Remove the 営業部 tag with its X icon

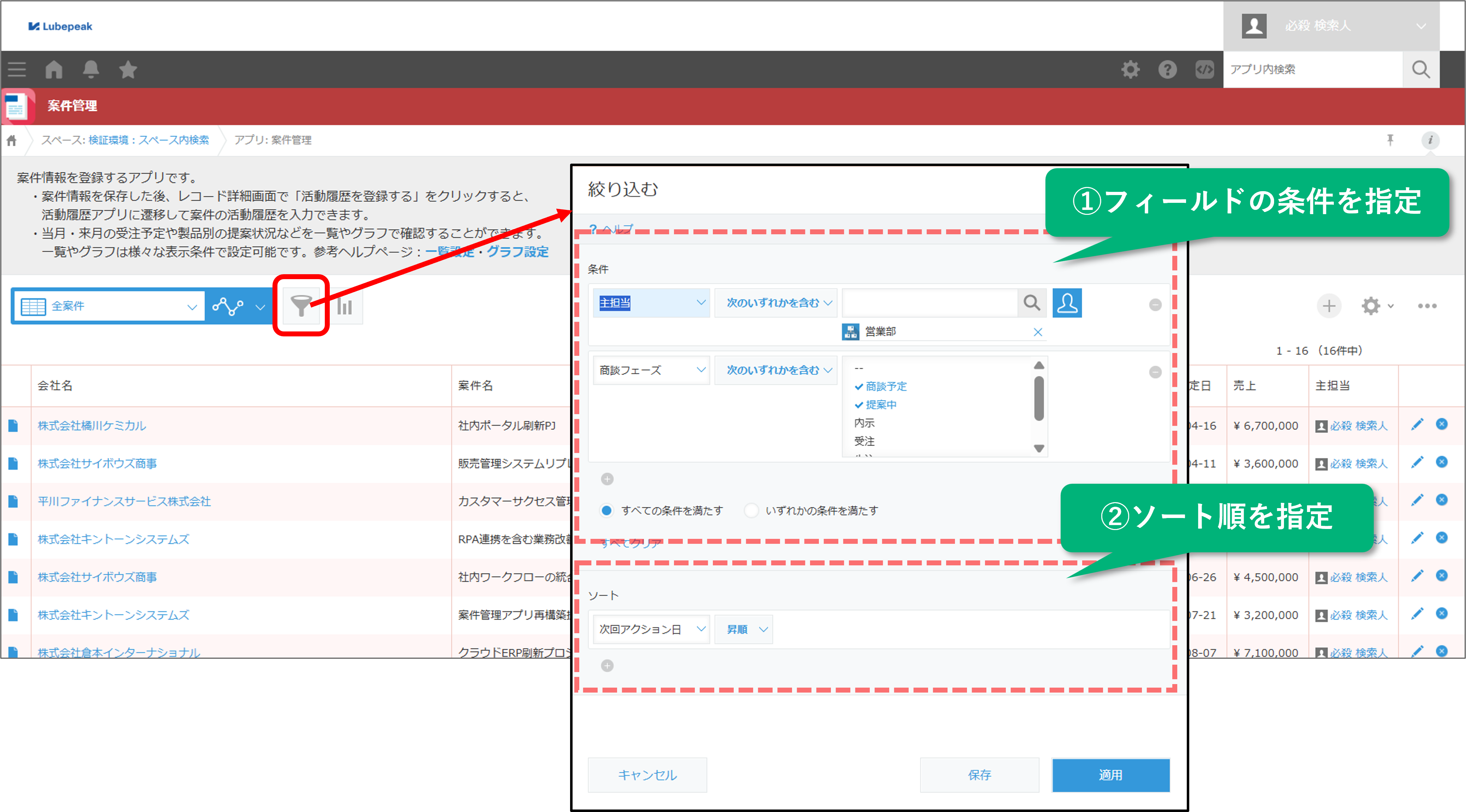tap(1038, 332)
